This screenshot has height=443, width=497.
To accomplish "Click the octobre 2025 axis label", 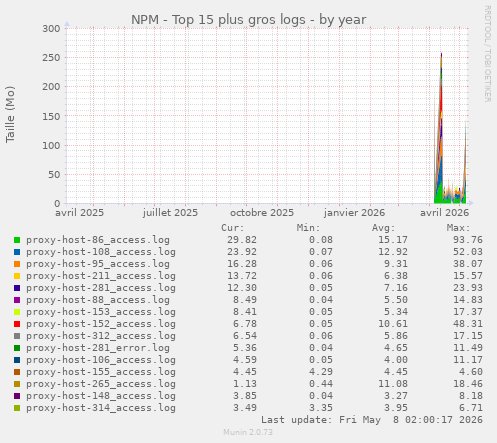I will (262, 213).
